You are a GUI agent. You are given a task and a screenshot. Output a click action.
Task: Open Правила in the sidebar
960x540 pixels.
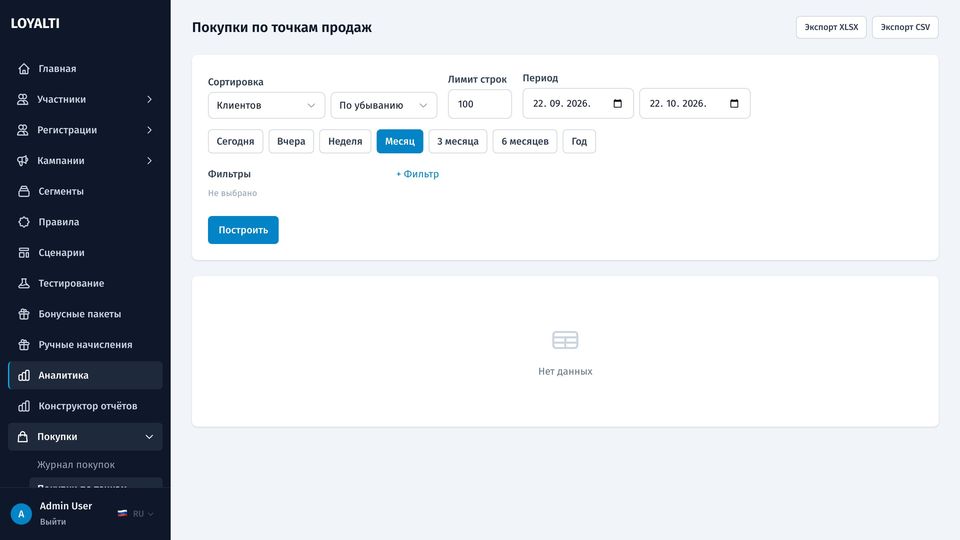(x=85, y=222)
